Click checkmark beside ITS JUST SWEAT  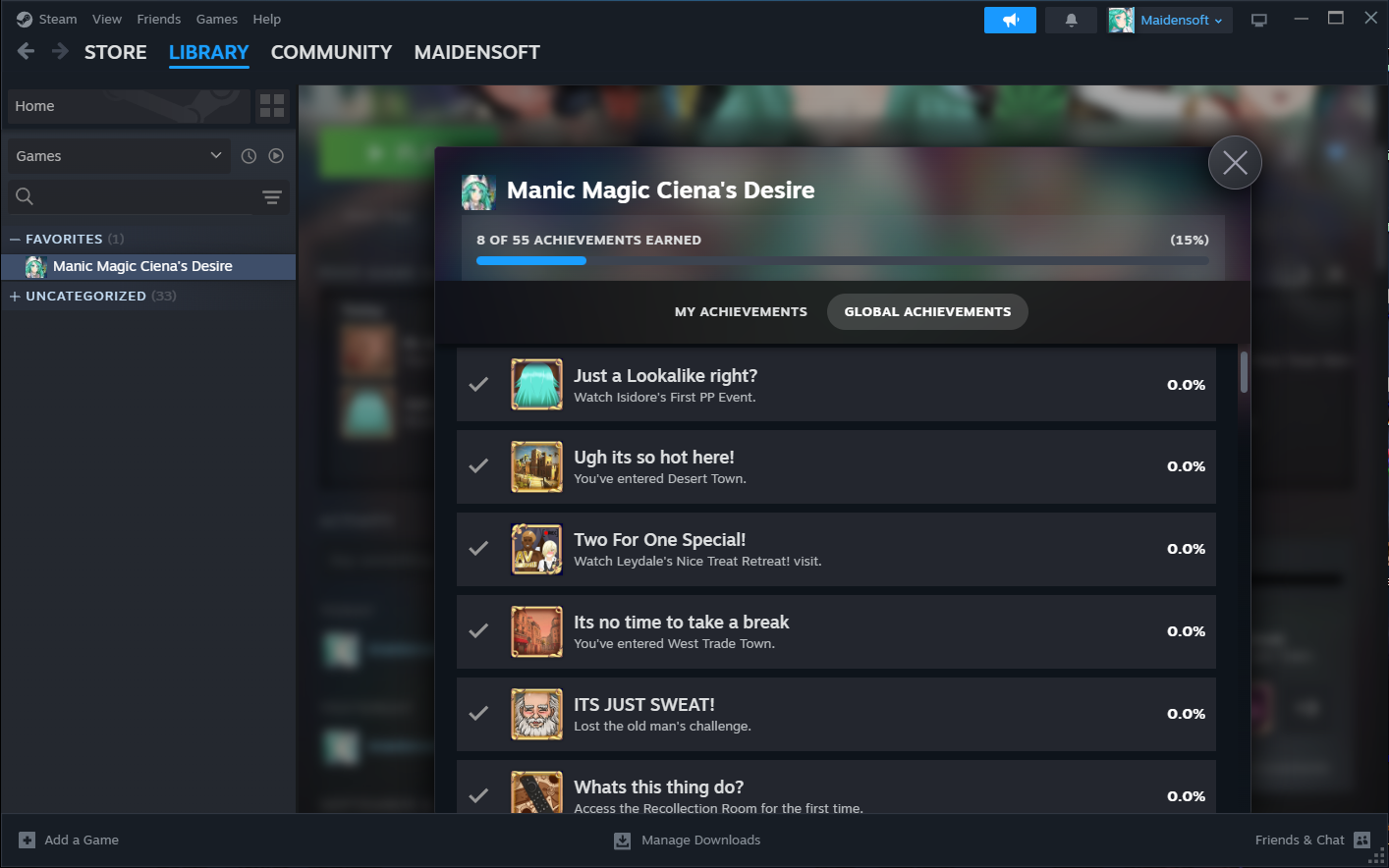(478, 714)
